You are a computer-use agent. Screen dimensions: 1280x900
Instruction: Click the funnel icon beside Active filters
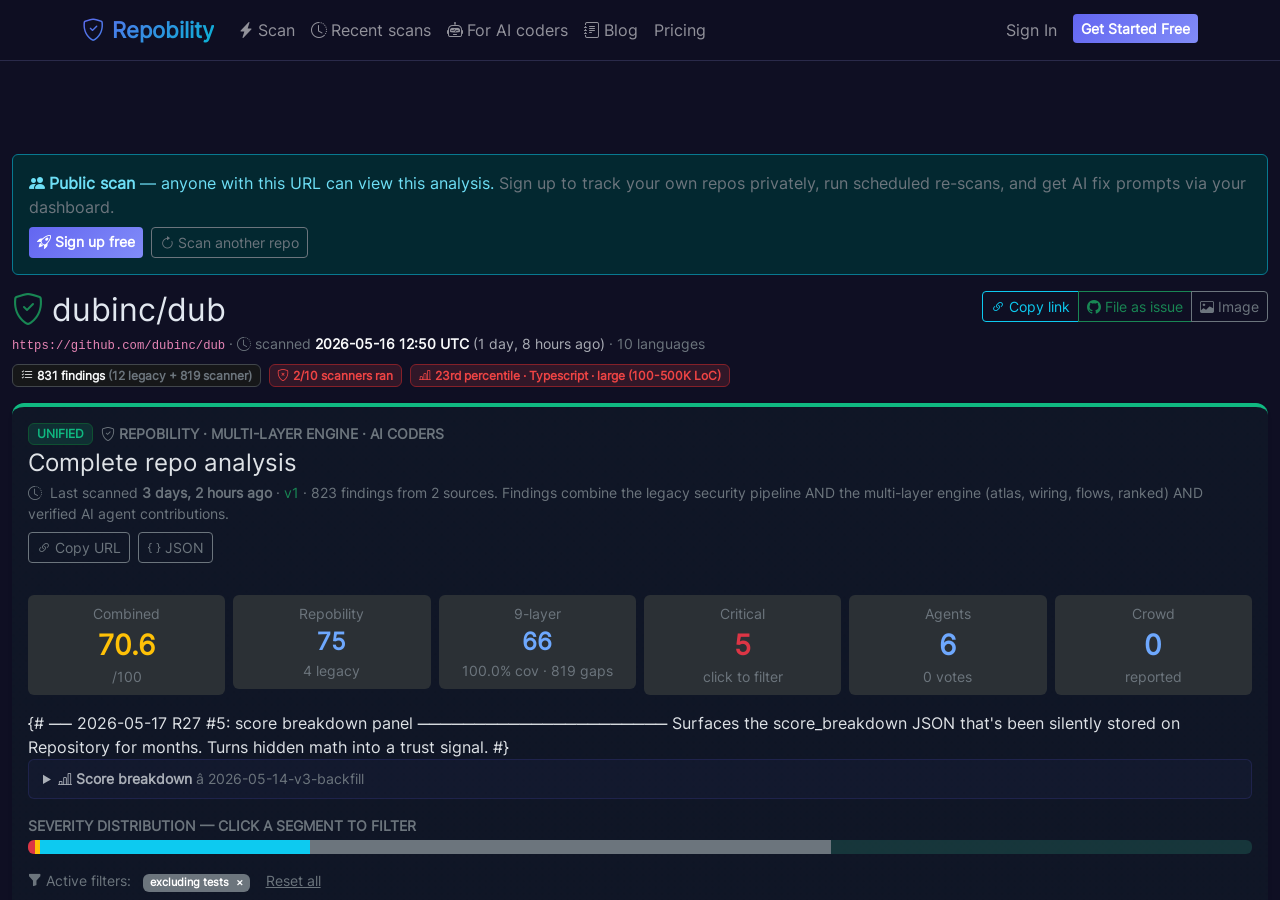click(x=35, y=881)
